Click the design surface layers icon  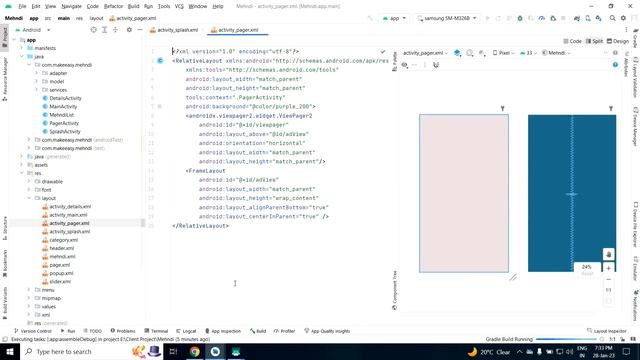click(x=457, y=53)
